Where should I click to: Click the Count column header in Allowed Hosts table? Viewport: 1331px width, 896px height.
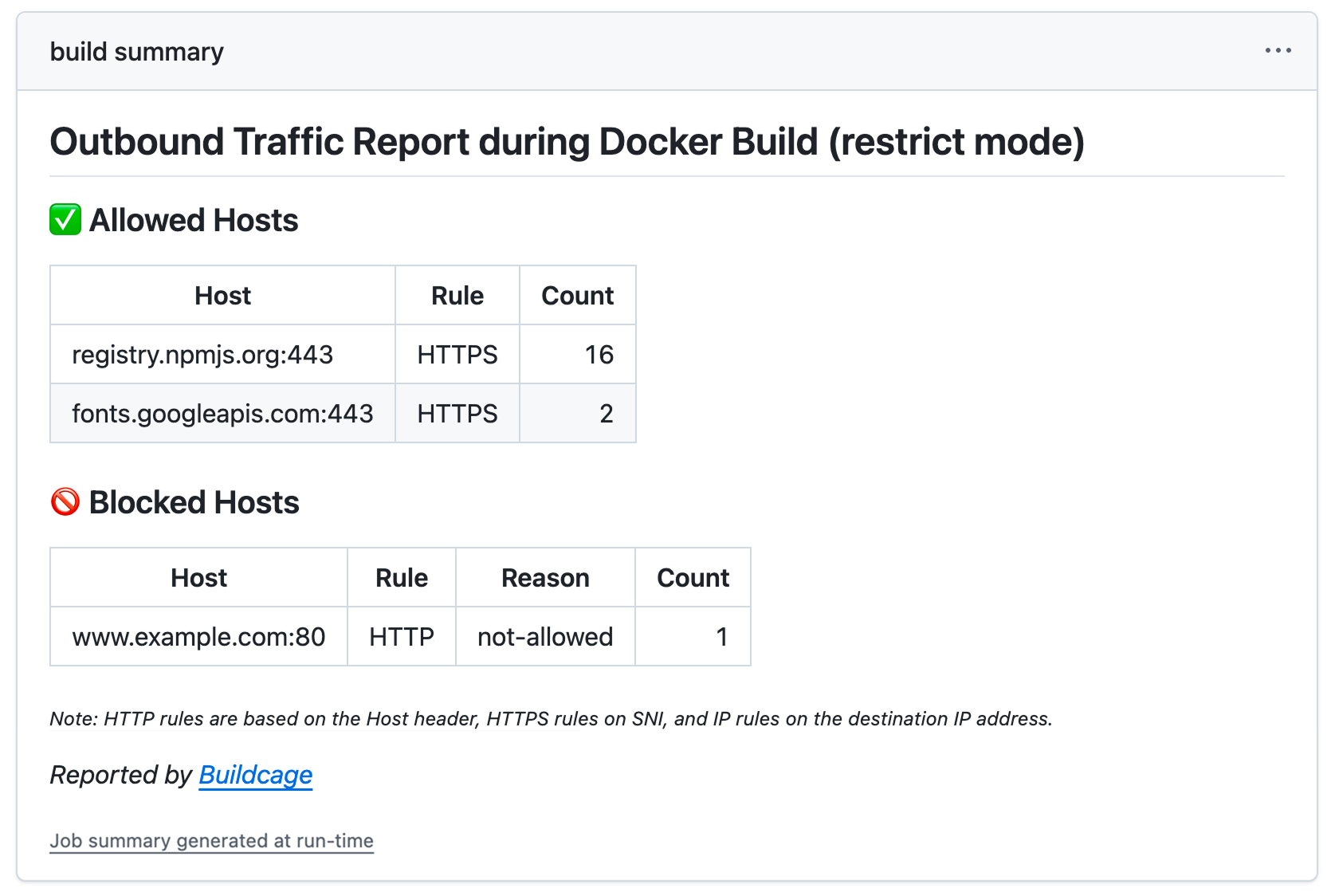pos(577,296)
